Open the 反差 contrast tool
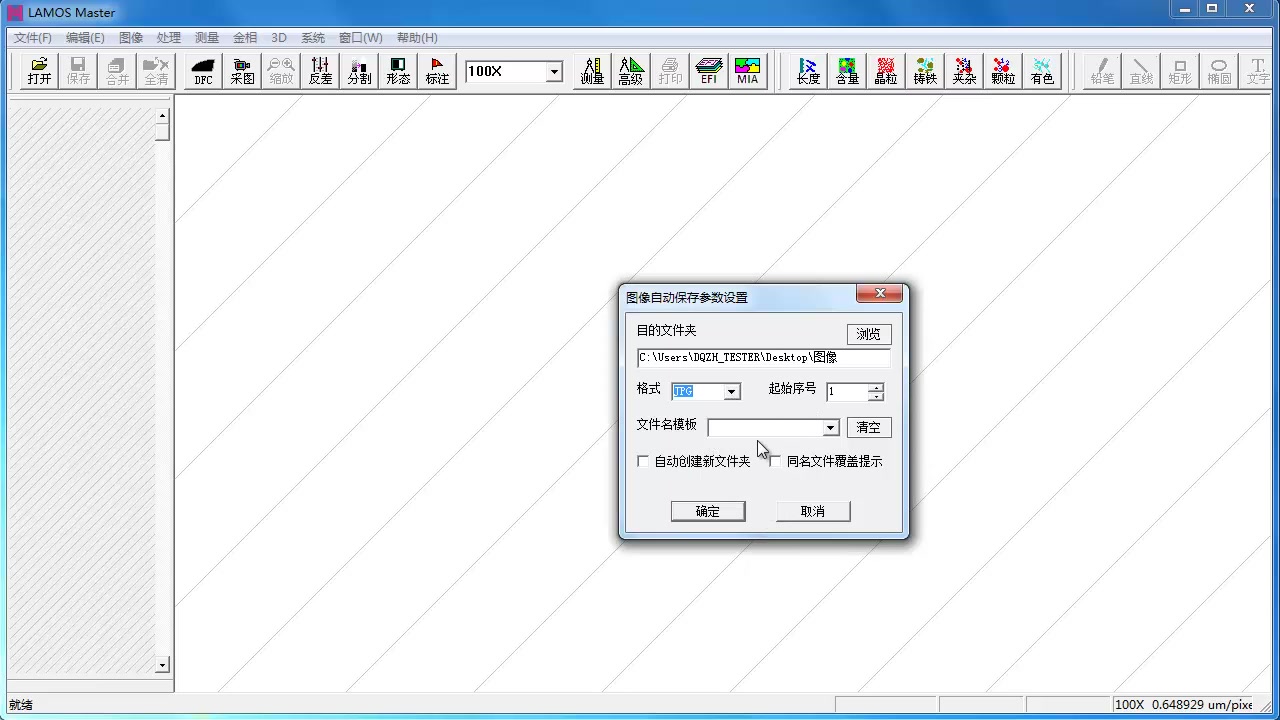1280x720 pixels. click(320, 71)
